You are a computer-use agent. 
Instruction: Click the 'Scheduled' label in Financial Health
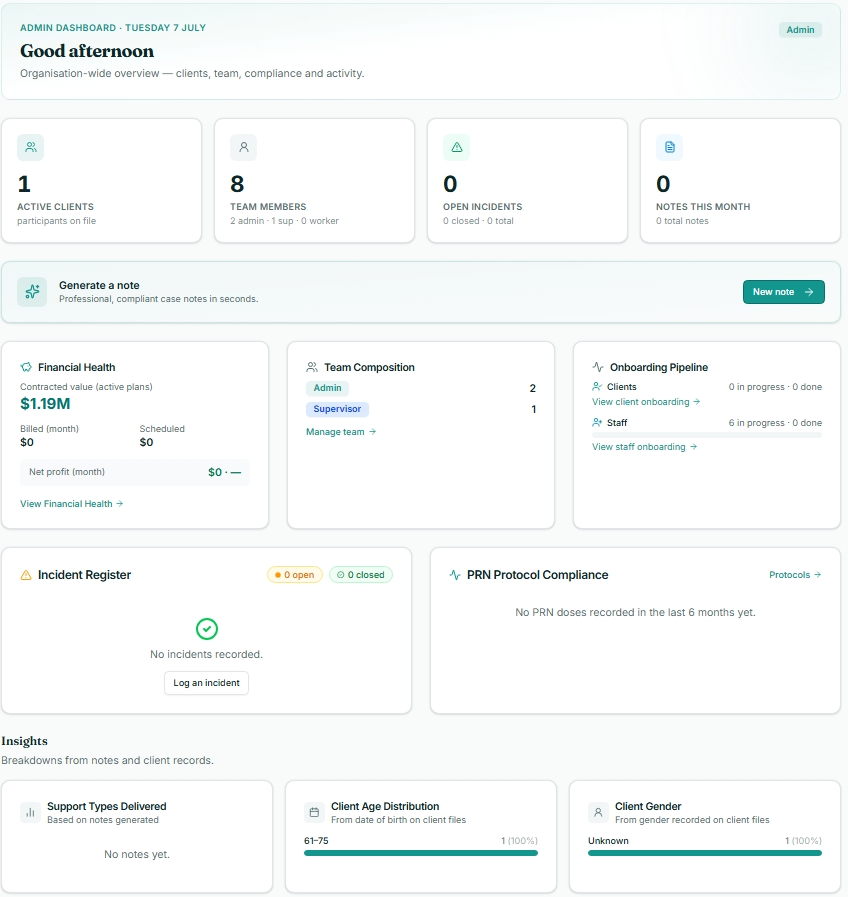pyautogui.click(x=162, y=429)
